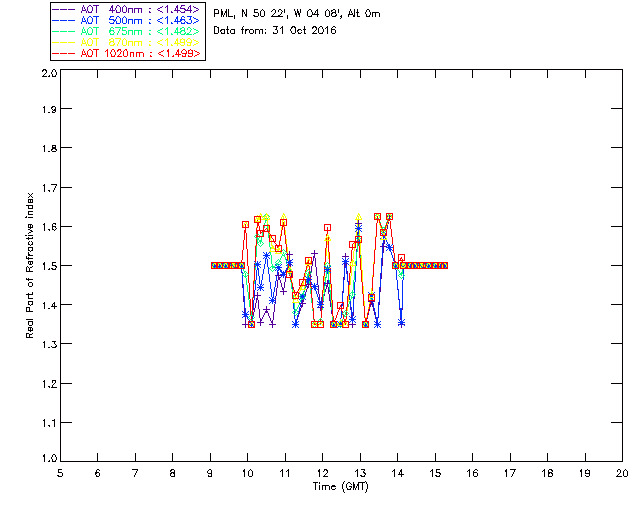
Task: Click the AOT 870nm legend entry
Action: (x=127, y=42)
